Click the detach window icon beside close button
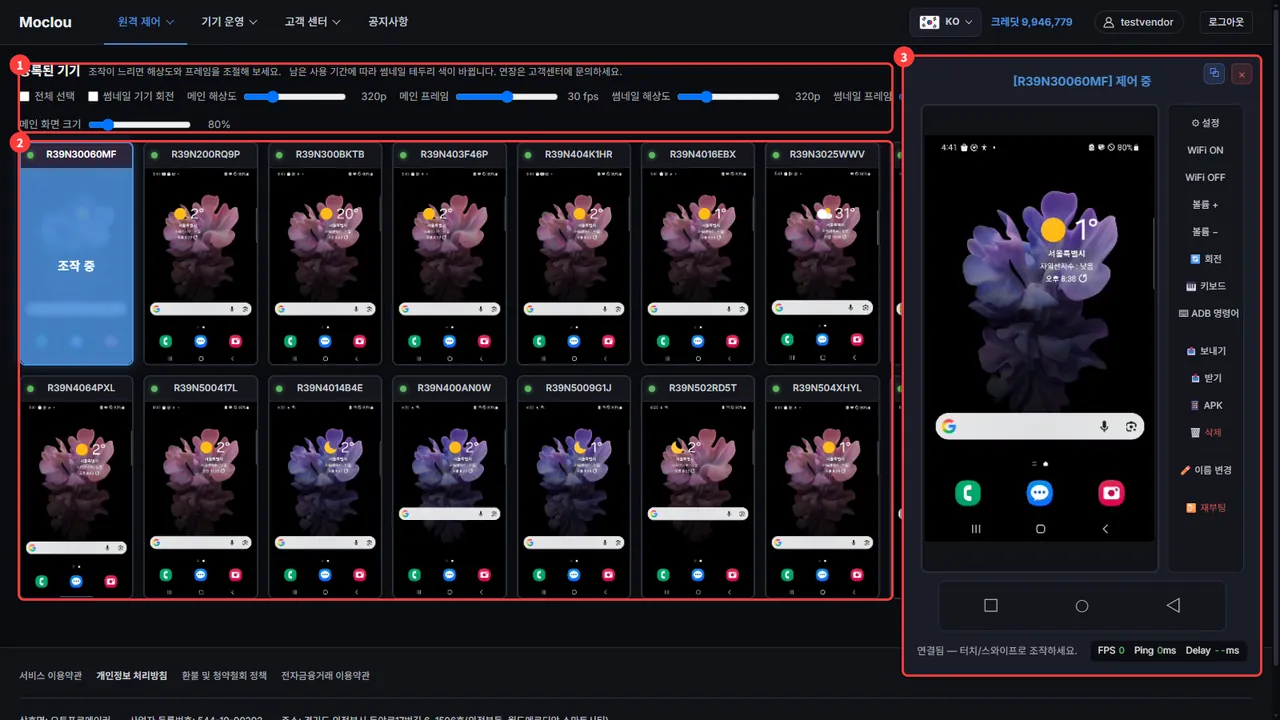1280x720 pixels. coord(1214,73)
